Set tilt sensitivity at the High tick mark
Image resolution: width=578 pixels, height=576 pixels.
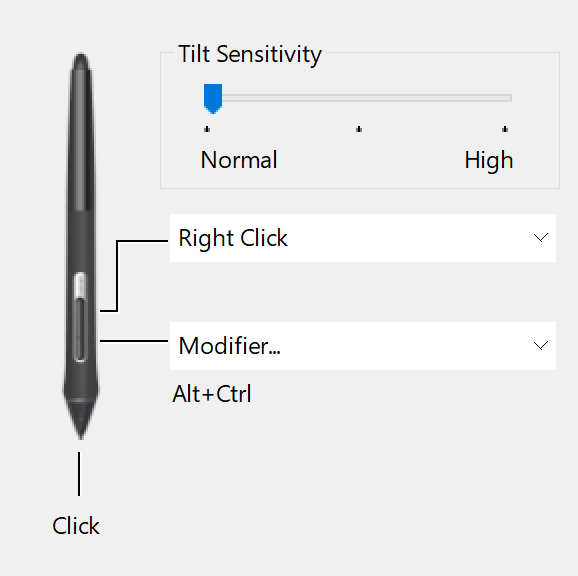point(505,129)
